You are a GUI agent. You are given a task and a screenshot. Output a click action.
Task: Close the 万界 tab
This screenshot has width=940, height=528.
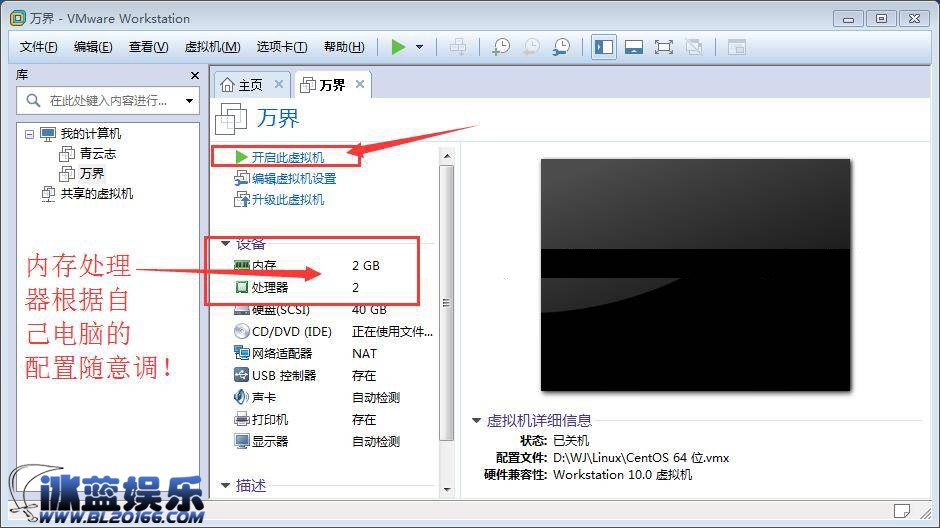coord(360,85)
